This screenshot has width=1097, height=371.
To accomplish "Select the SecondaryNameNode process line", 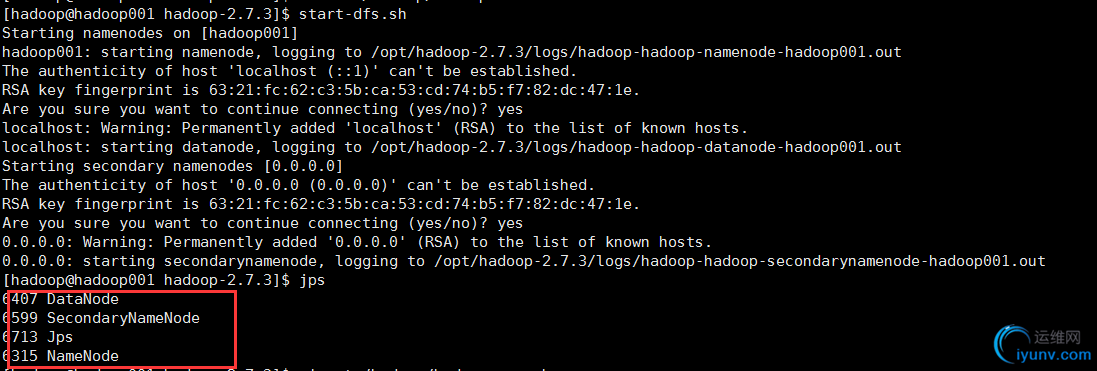I will click(x=101, y=318).
